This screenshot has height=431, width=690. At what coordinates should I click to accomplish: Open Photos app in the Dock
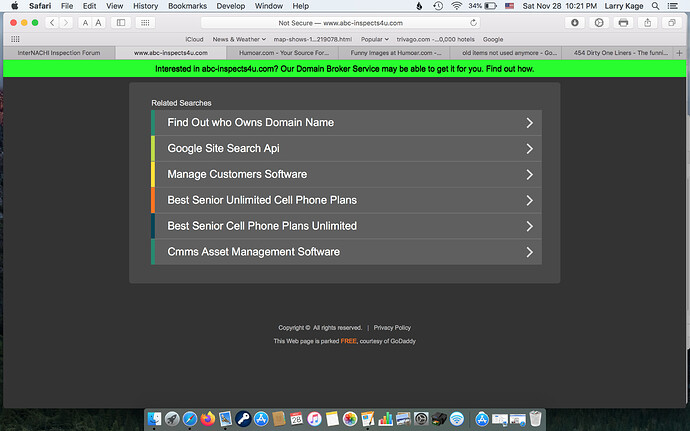pos(350,419)
